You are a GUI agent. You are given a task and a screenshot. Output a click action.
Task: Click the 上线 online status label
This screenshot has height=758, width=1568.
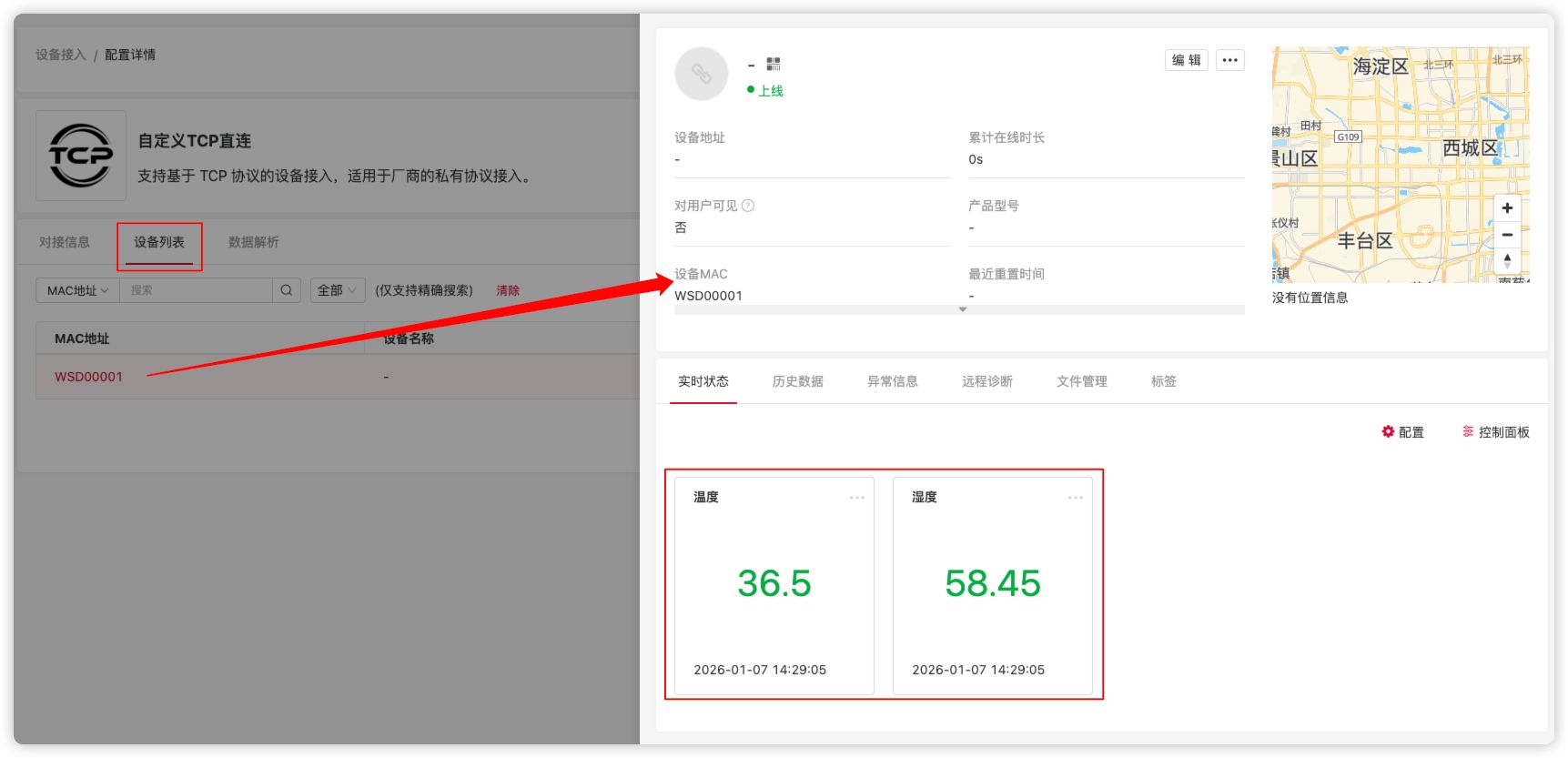click(771, 90)
